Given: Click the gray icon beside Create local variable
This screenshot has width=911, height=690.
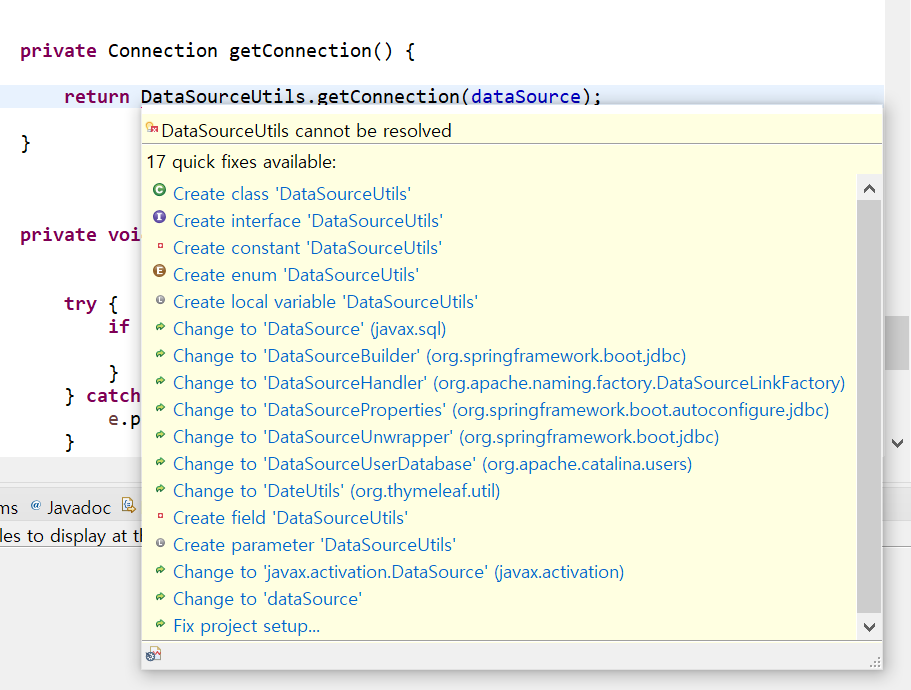Looking at the screenshot, I should (x=160, y=299).
